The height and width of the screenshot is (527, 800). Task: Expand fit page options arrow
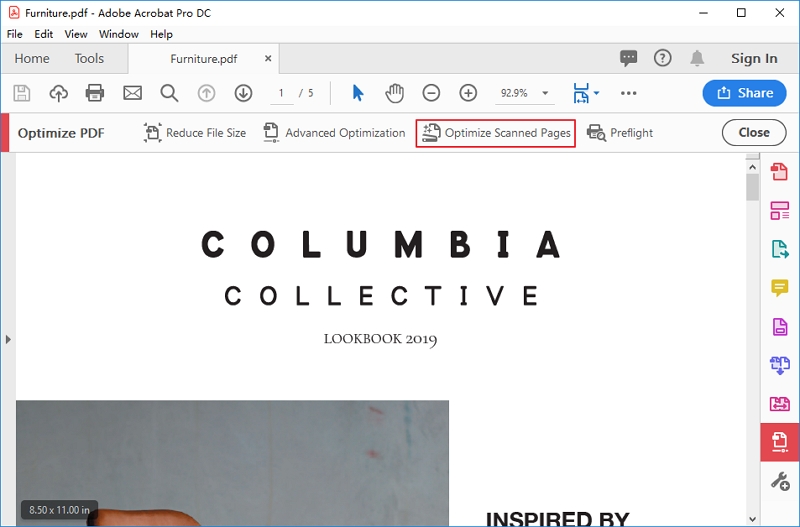point(596,93)
